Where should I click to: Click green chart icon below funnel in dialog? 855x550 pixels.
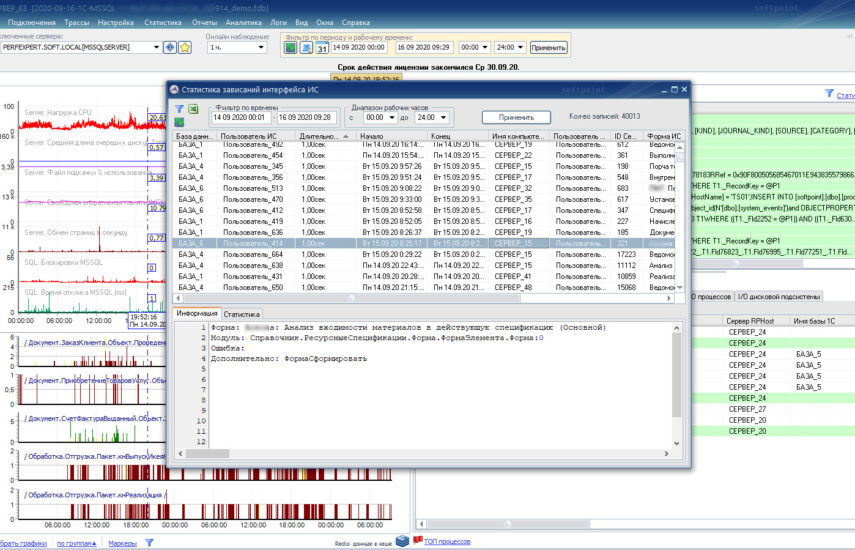tap(179, 122)
